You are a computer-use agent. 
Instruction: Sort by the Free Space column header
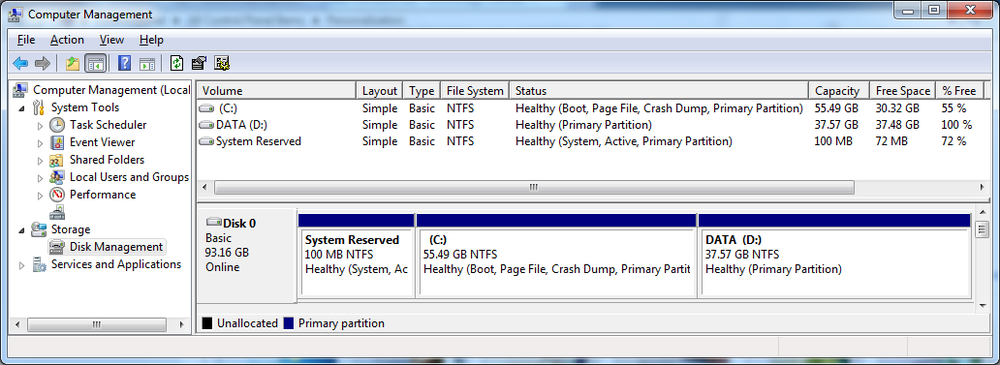coord(902,91)
